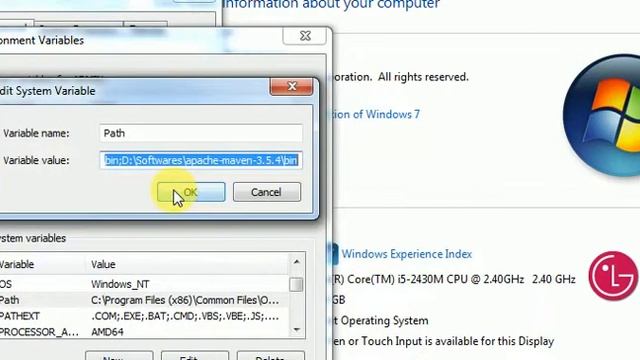
Task: Open the Windows Experience Index link
Action: click(407, 254)
